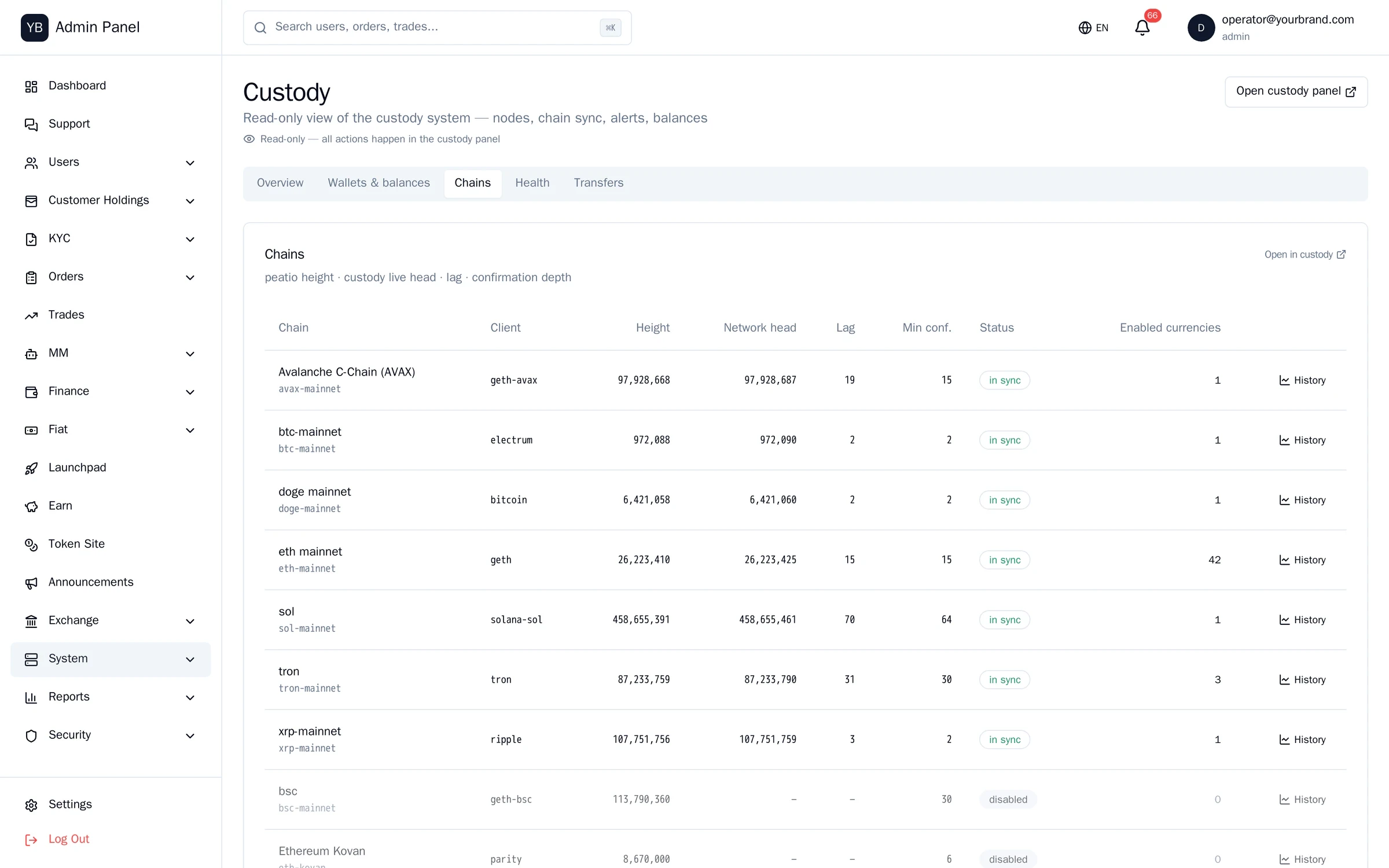Expand the Security chevron
This screenshot has width=1389, height=868.
click(190, 735)
